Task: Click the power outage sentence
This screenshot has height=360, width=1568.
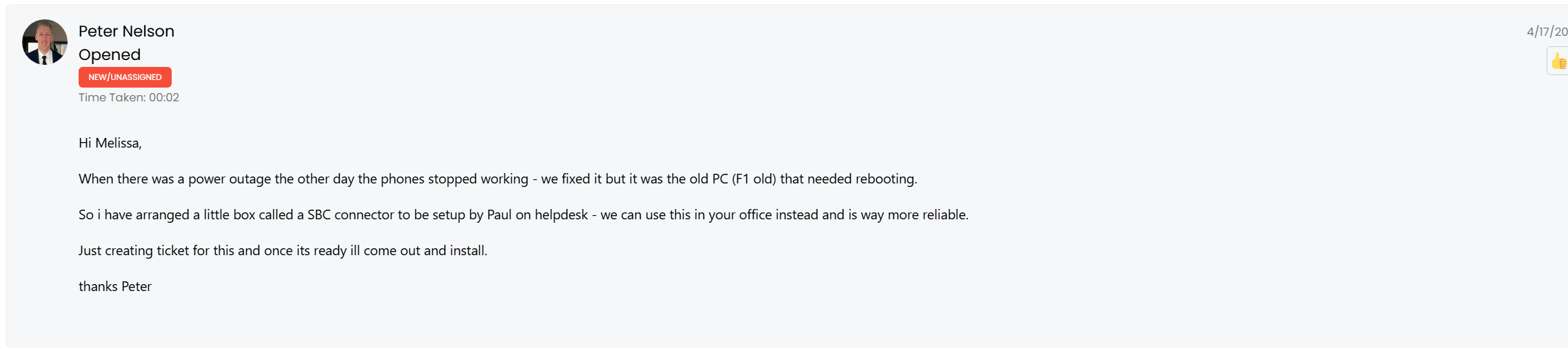Action: 498,179
